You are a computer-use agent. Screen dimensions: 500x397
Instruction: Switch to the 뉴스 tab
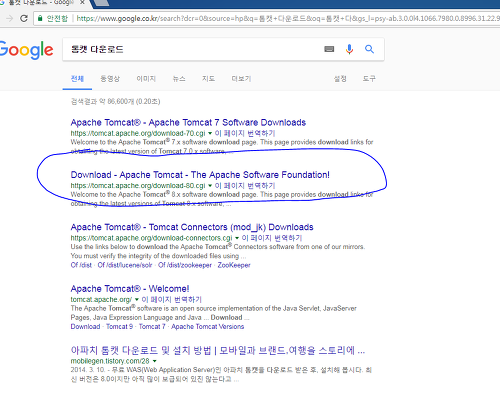(179, 79)
